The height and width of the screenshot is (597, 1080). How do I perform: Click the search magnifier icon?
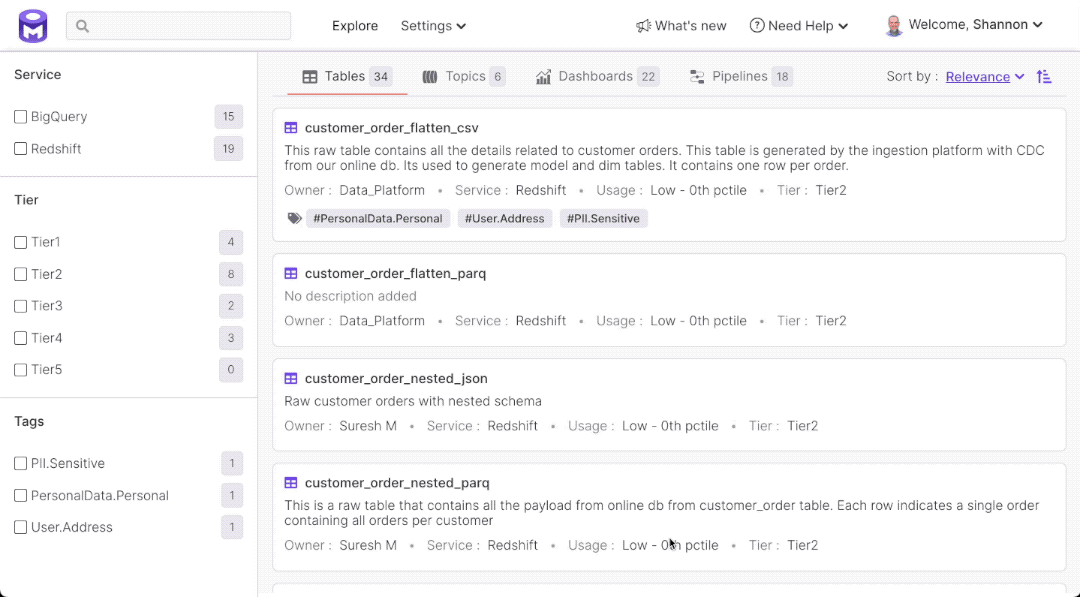tap(82, 26)
